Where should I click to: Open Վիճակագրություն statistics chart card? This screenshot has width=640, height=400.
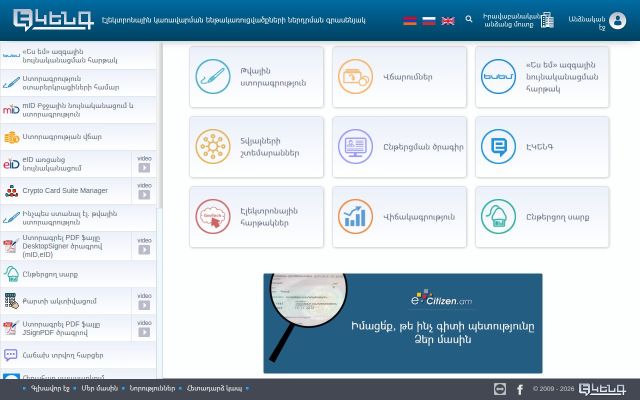click(399, 217)
